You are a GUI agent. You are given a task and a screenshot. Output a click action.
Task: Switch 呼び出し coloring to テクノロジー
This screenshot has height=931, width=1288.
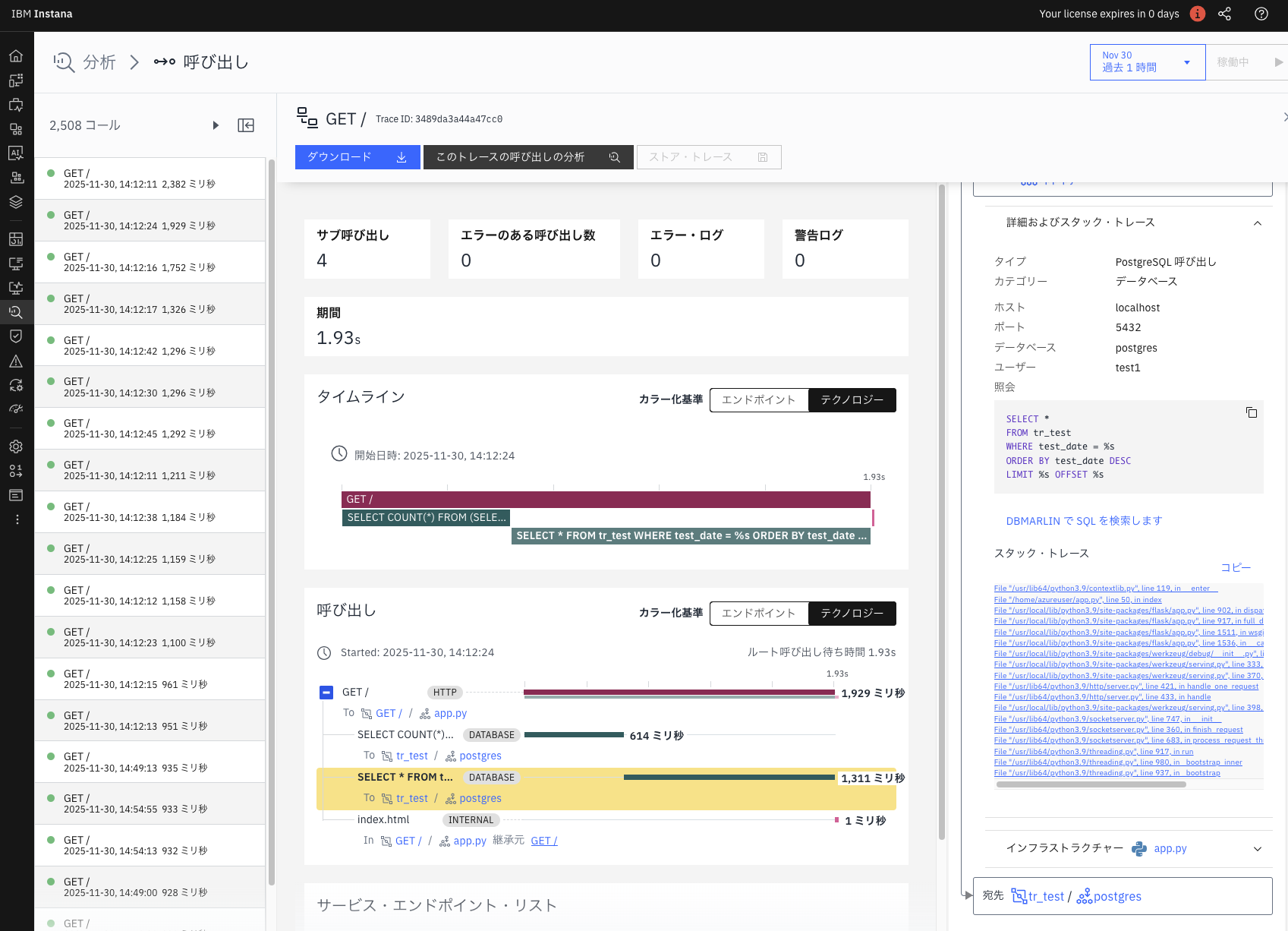click(x=852, y=613)
